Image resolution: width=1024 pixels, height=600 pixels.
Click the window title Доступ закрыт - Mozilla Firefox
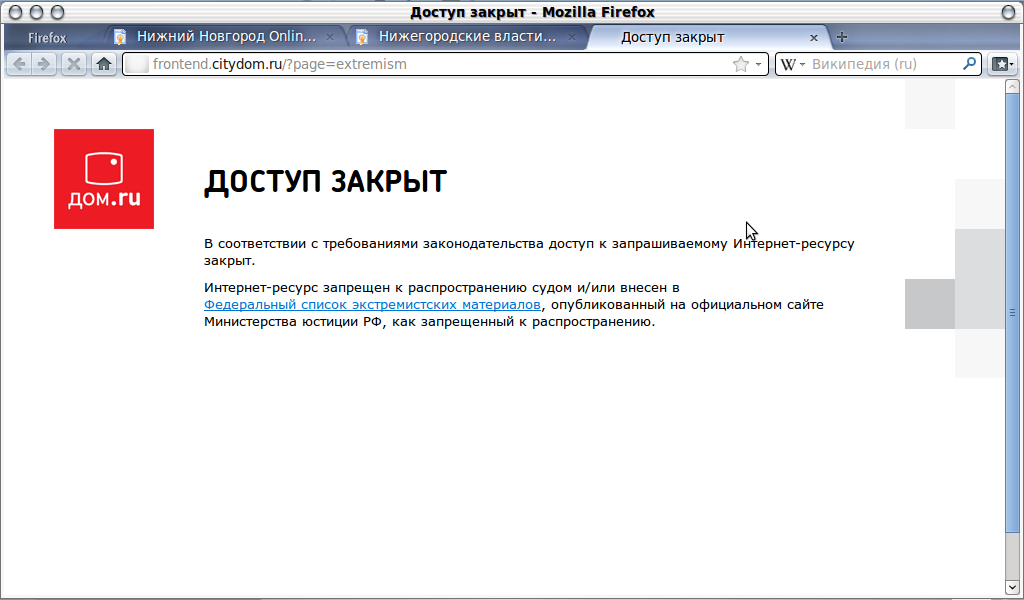(532, 12)
